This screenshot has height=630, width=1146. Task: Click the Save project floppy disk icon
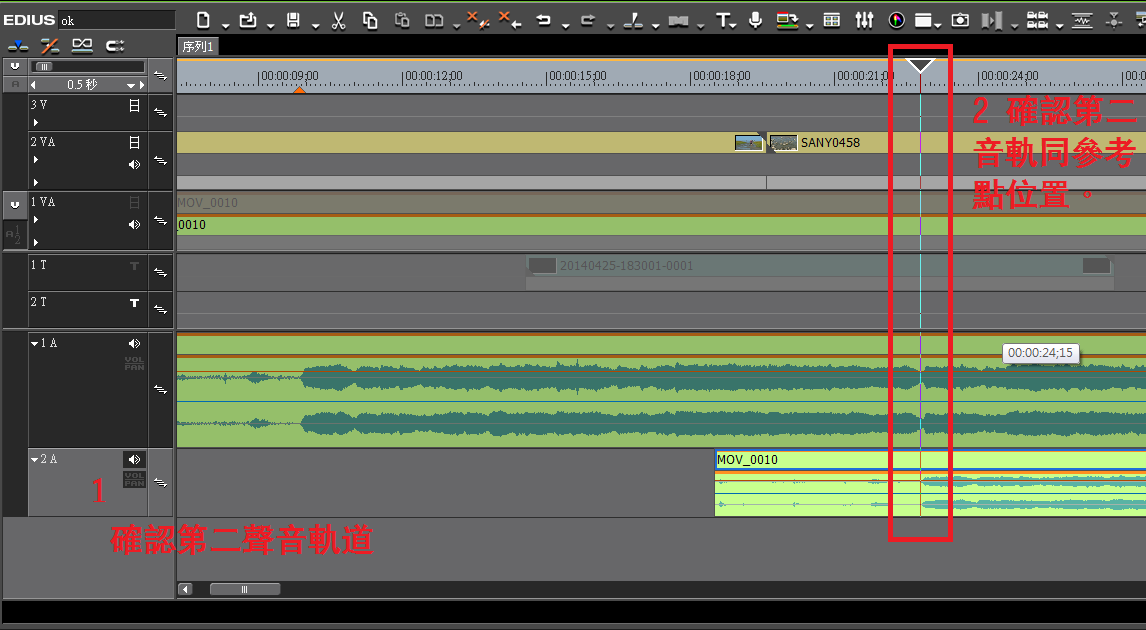click(293, 20)
